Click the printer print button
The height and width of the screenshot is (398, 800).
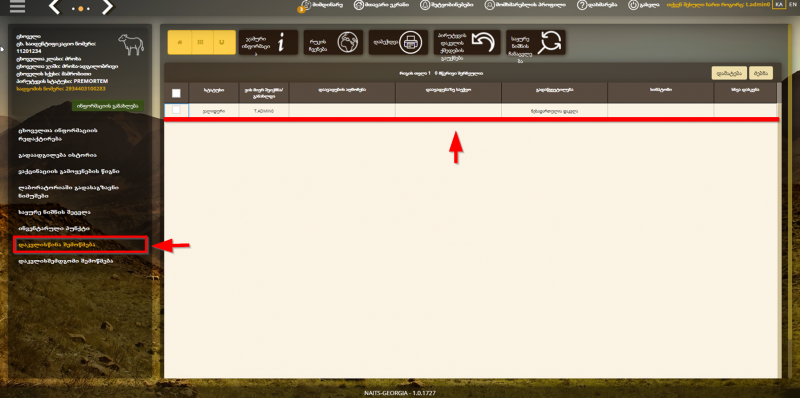tap(398, 42)
